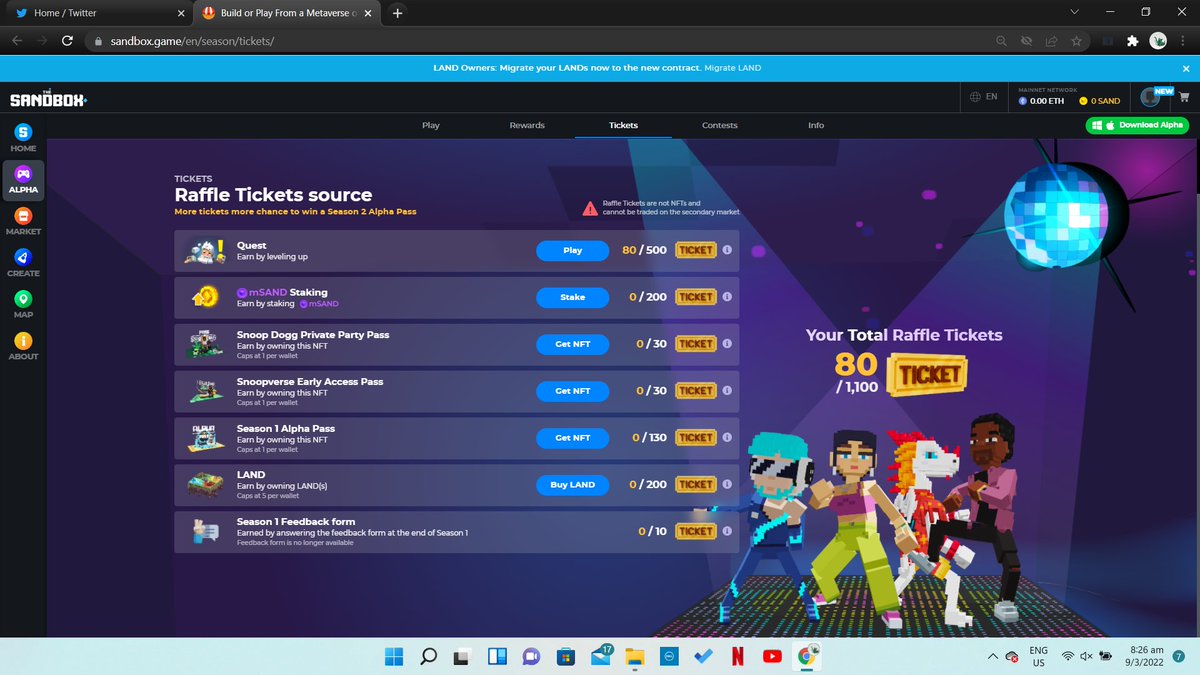
Task: Click info icon in Season 1 Alpha Pass row
Action: 727,438
